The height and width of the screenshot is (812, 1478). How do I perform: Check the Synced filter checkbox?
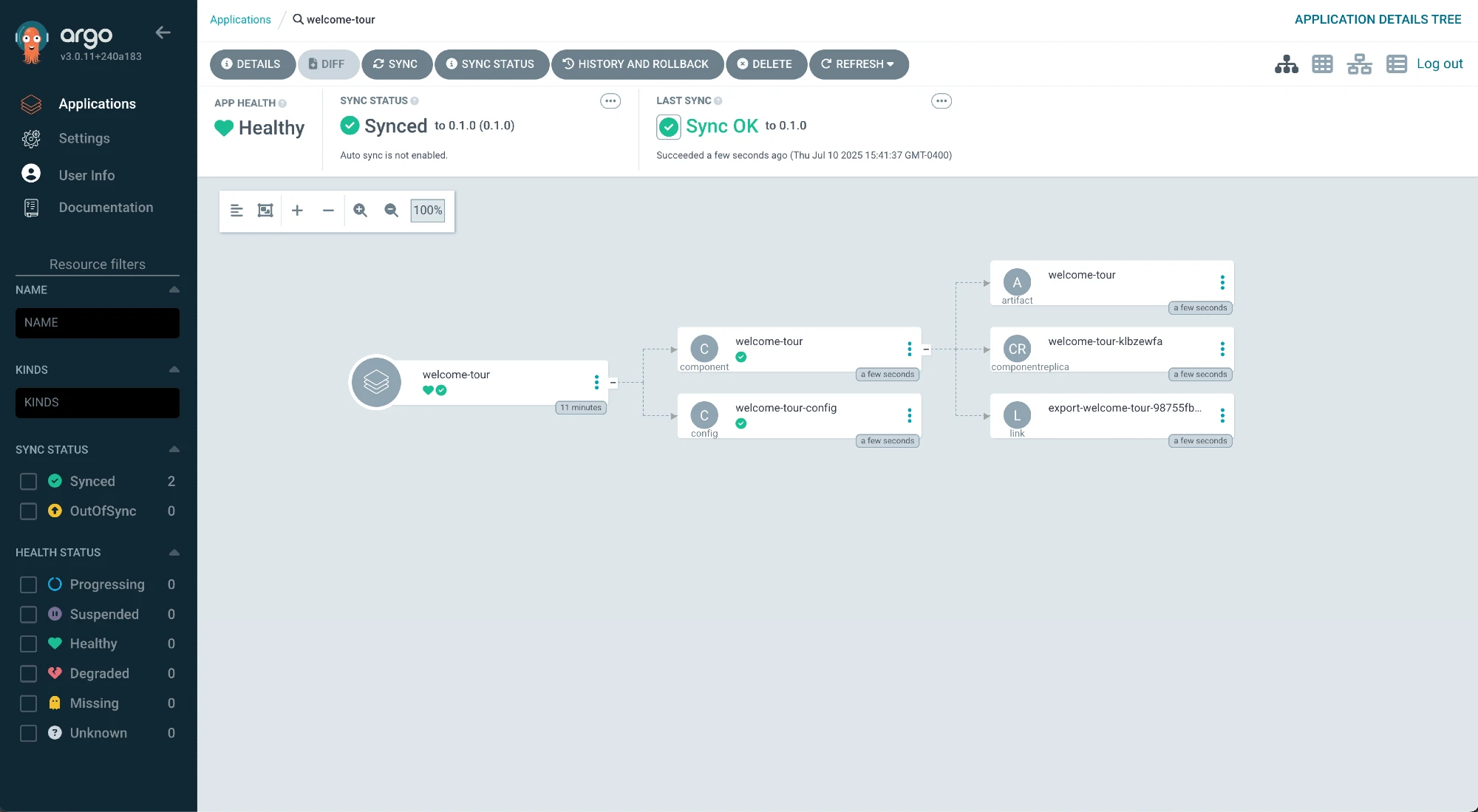click(x=28, y=482)
